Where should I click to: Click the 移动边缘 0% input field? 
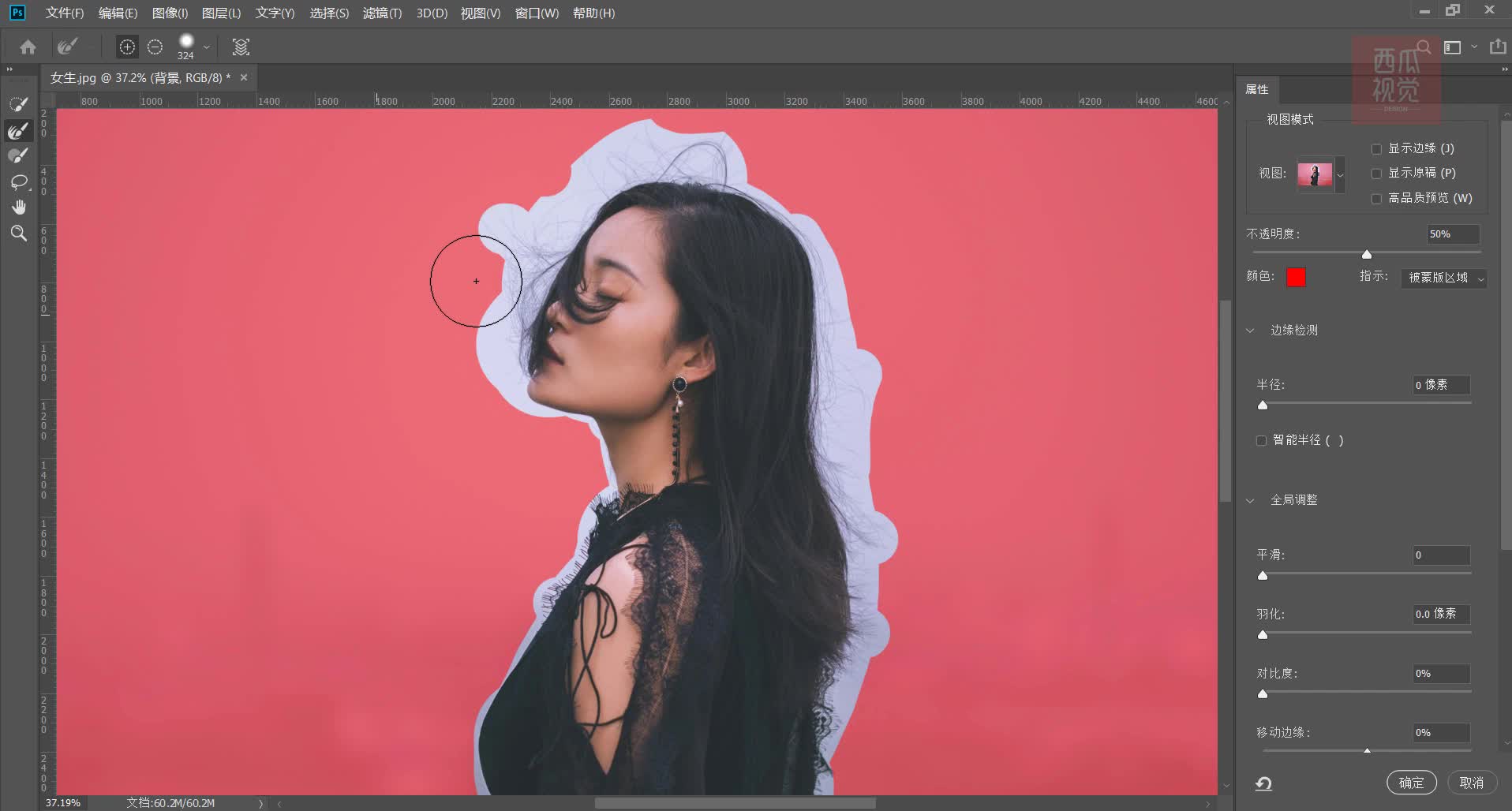click(1441, 733)
